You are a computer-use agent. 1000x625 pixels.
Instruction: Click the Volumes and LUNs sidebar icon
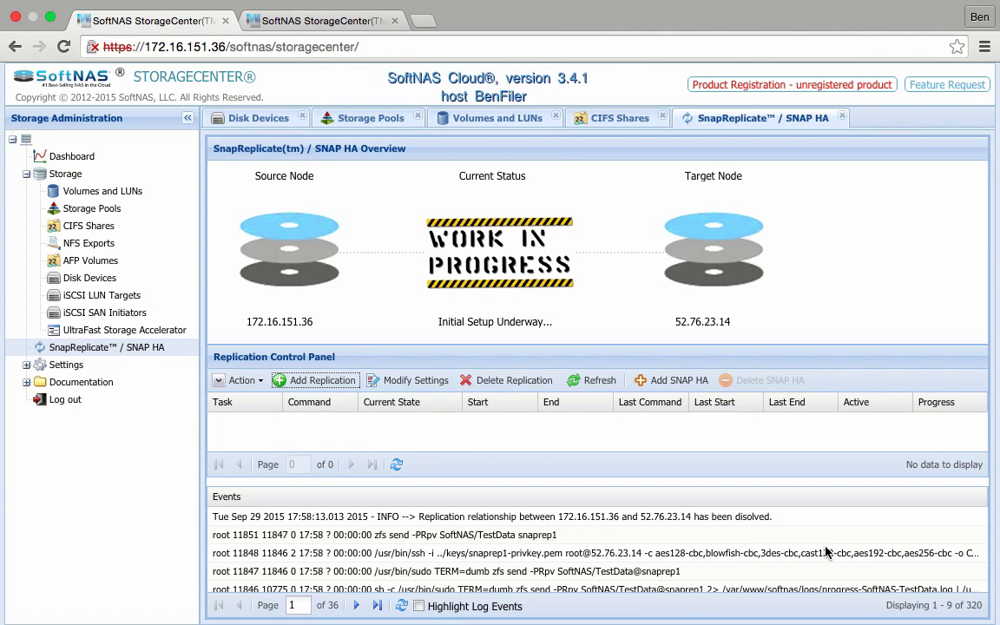53,191
